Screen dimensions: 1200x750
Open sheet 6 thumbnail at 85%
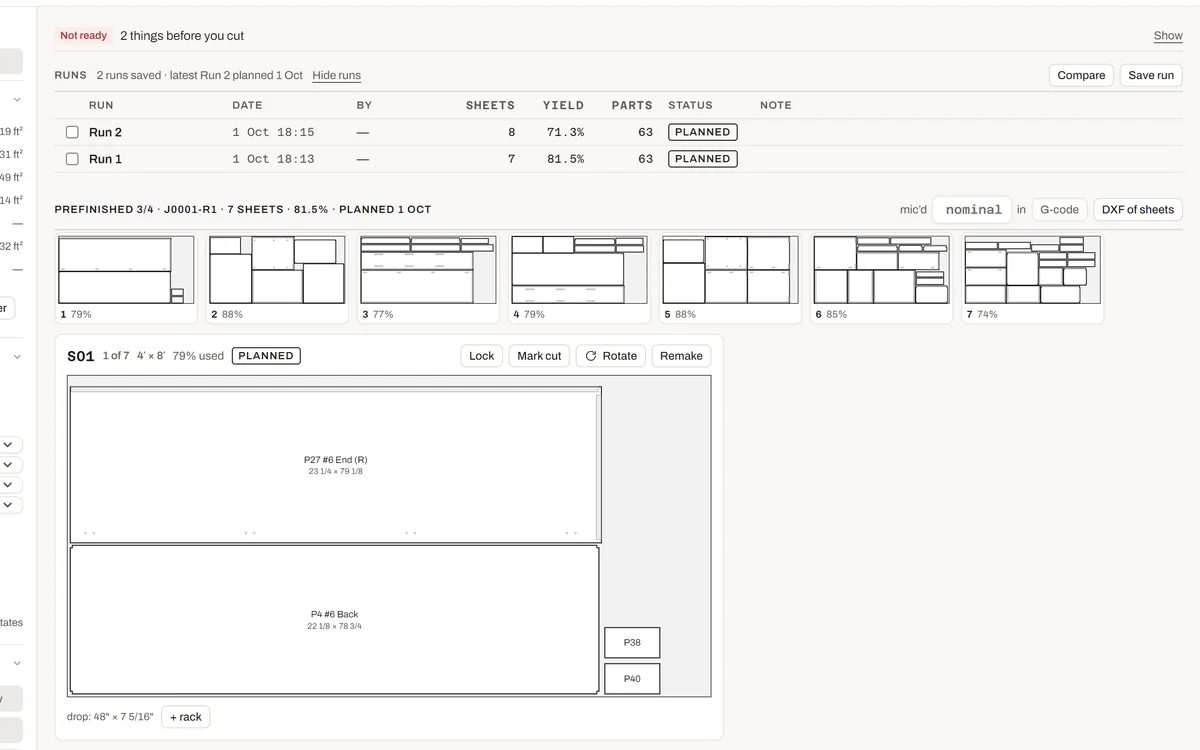tap(881, 278)
